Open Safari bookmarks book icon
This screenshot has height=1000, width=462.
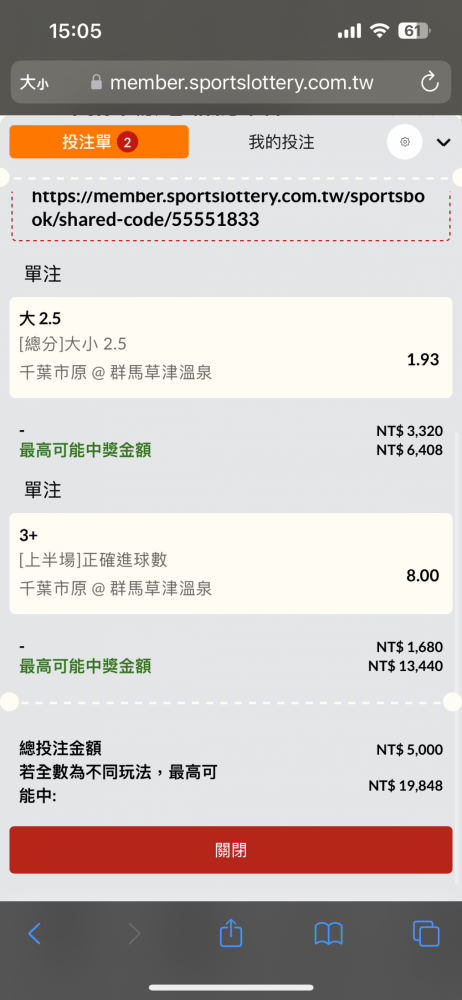(x=329, y=934)
